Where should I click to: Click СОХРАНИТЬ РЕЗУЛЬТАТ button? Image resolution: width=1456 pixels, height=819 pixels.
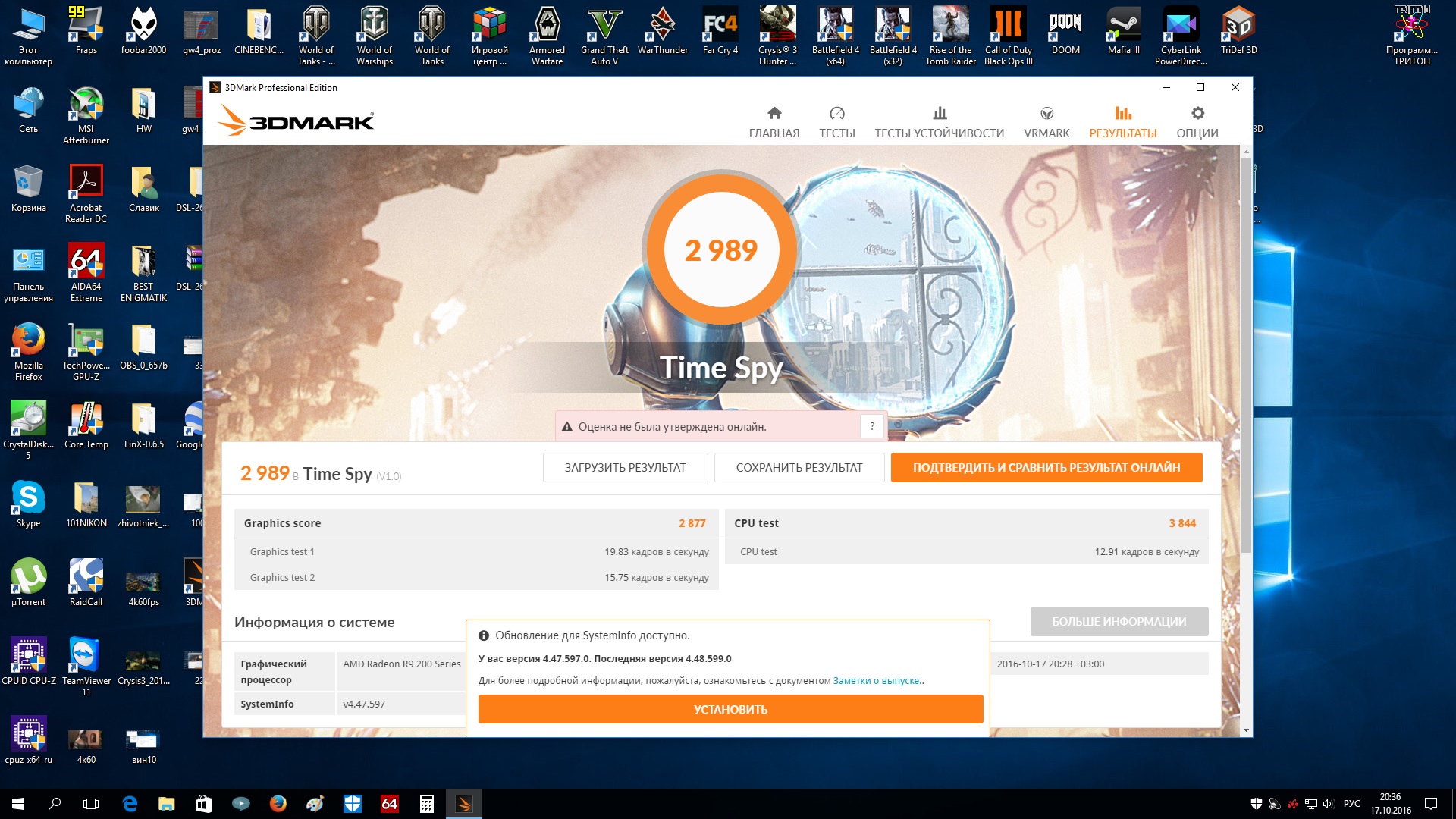click(x=799, y=467)
